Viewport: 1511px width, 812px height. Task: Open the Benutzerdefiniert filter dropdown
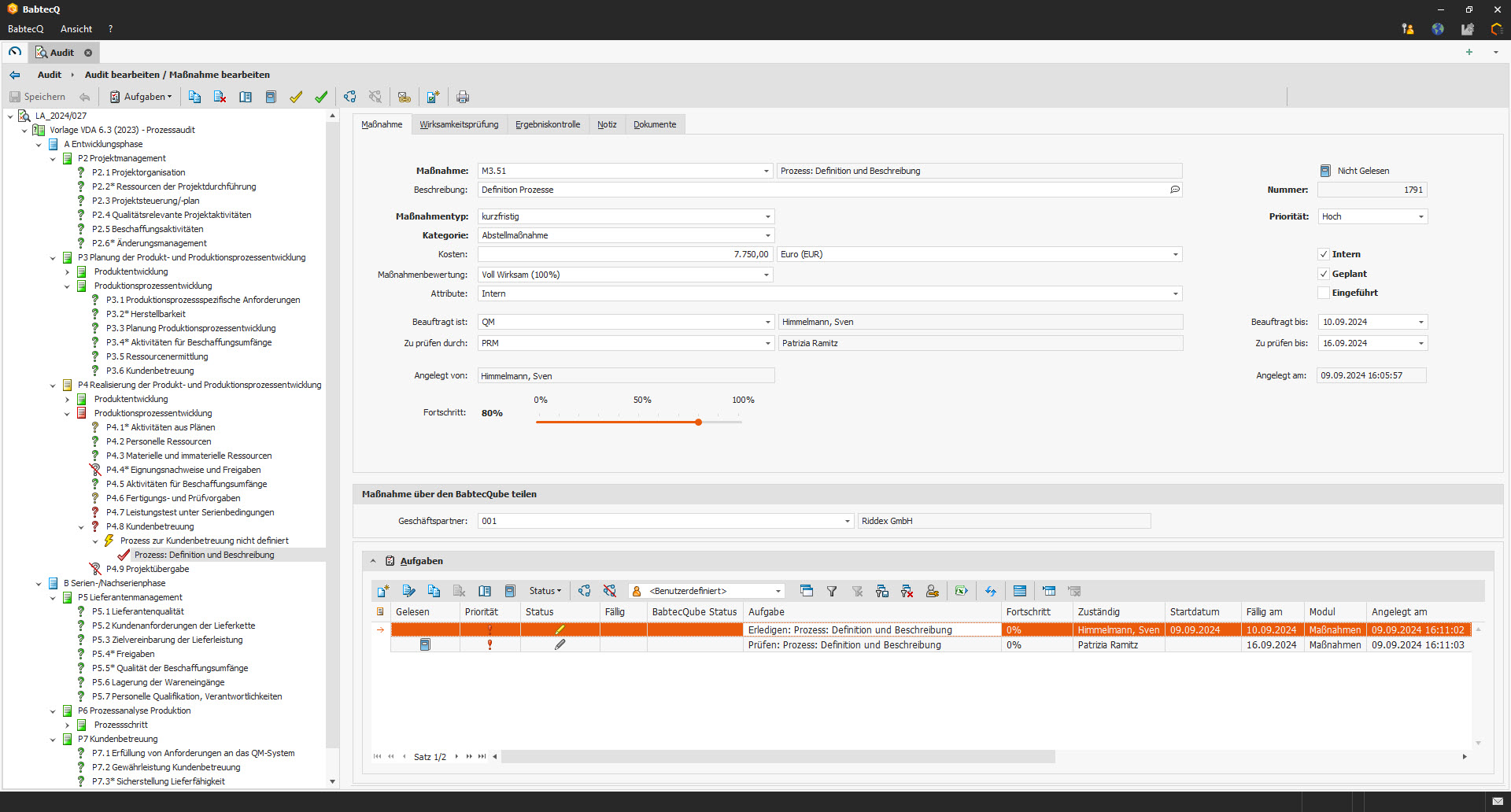(778, 591)
